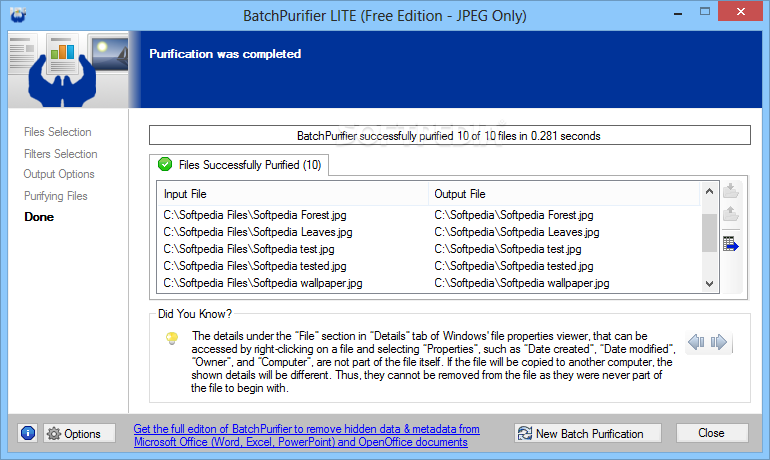Viewport: 770px width, 460px height.
Task: Minimize the BatchPurifier window
Action: pyautogui.click(x=678, y=13)
